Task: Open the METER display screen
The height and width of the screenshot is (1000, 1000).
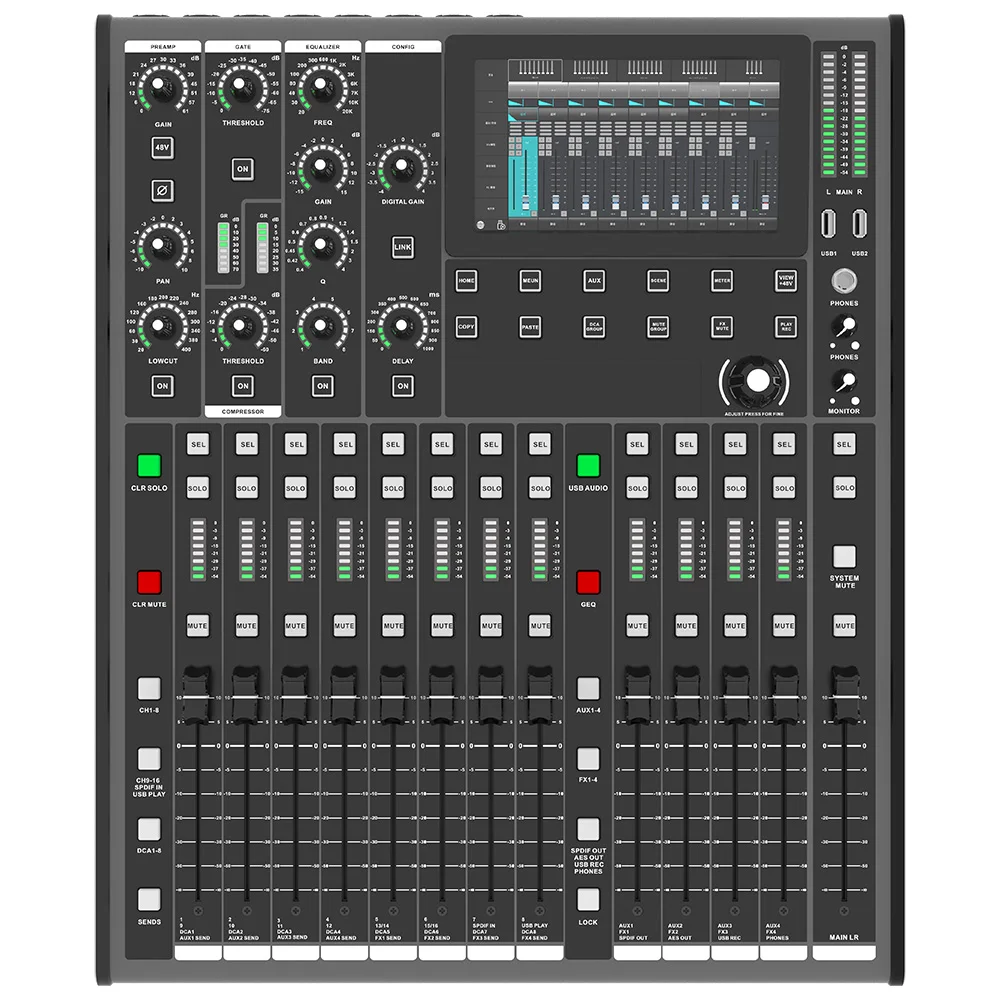Action: pos(722,281)
